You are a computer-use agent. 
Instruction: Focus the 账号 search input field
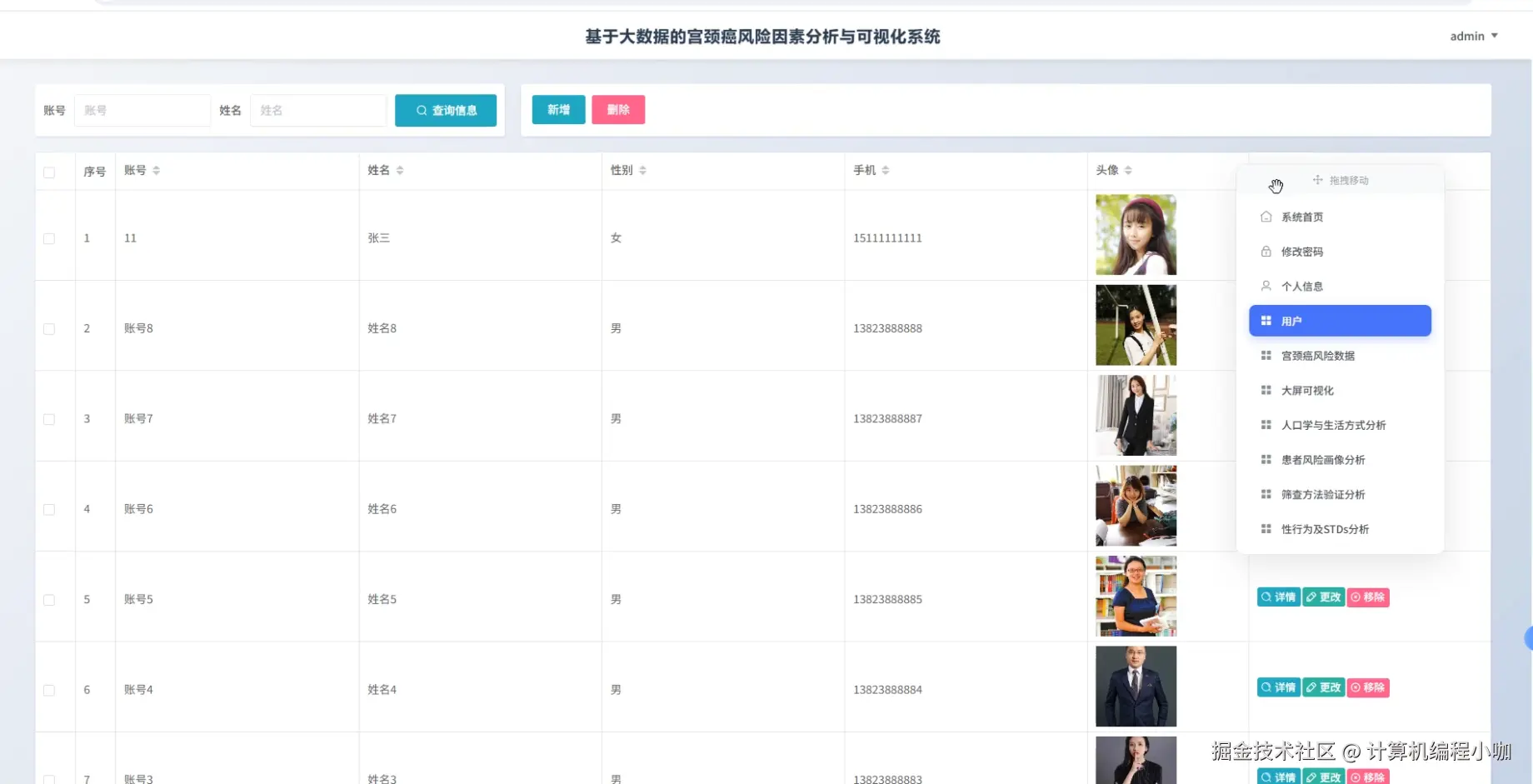pyautogui.click(x=142, y=110)
